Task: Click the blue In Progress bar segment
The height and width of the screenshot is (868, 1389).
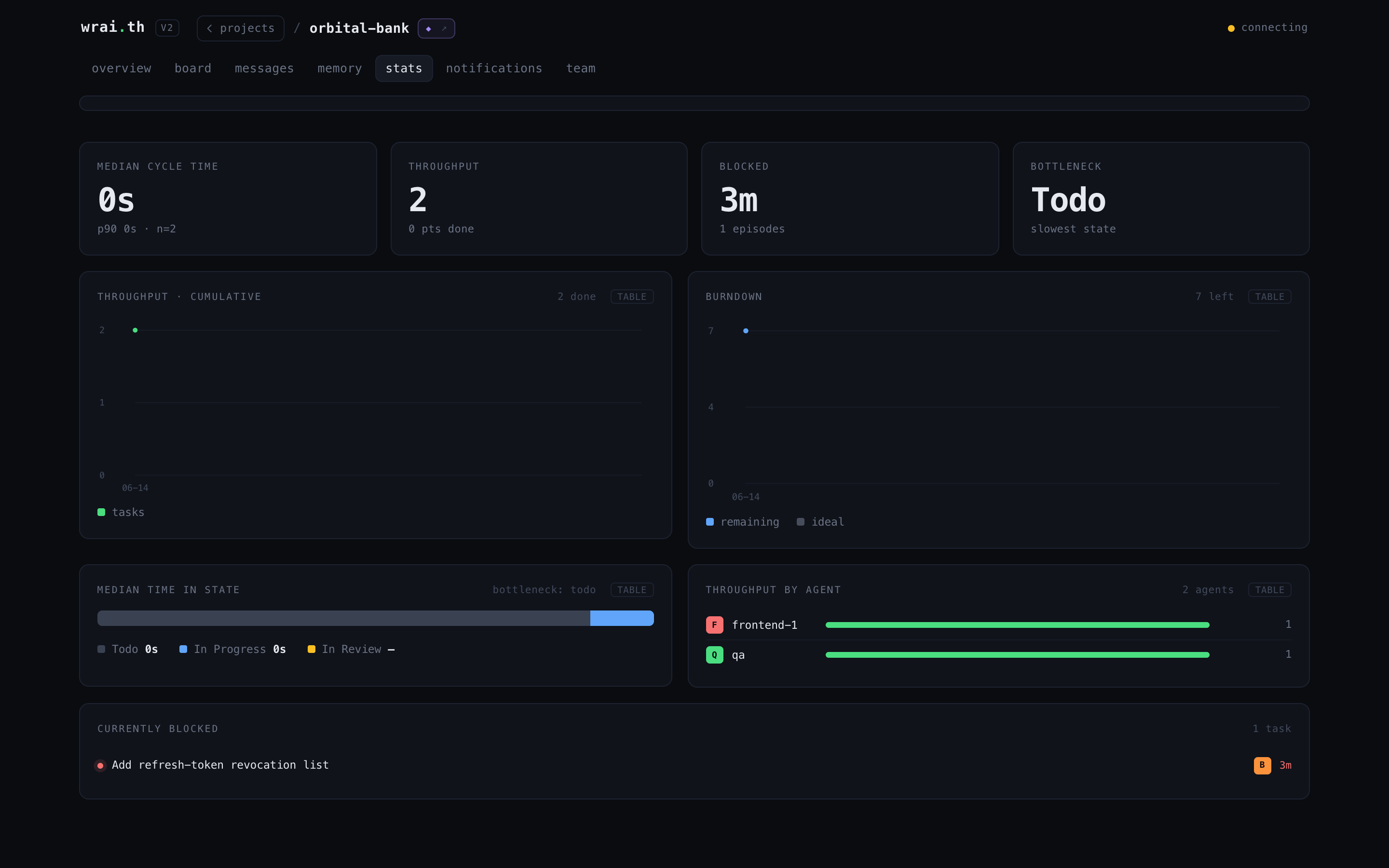Action: (x=622, y=618)
